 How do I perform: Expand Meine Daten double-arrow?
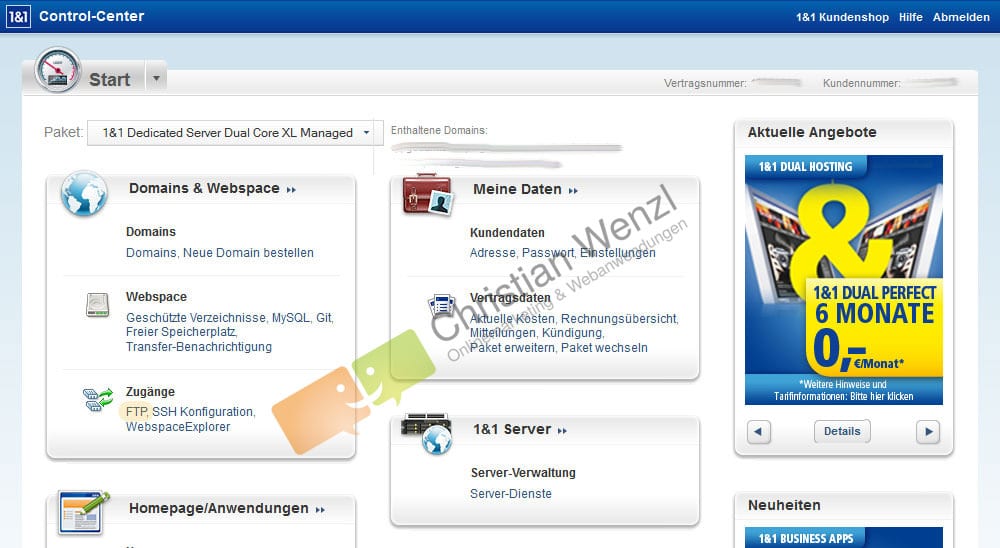point(573,191)
